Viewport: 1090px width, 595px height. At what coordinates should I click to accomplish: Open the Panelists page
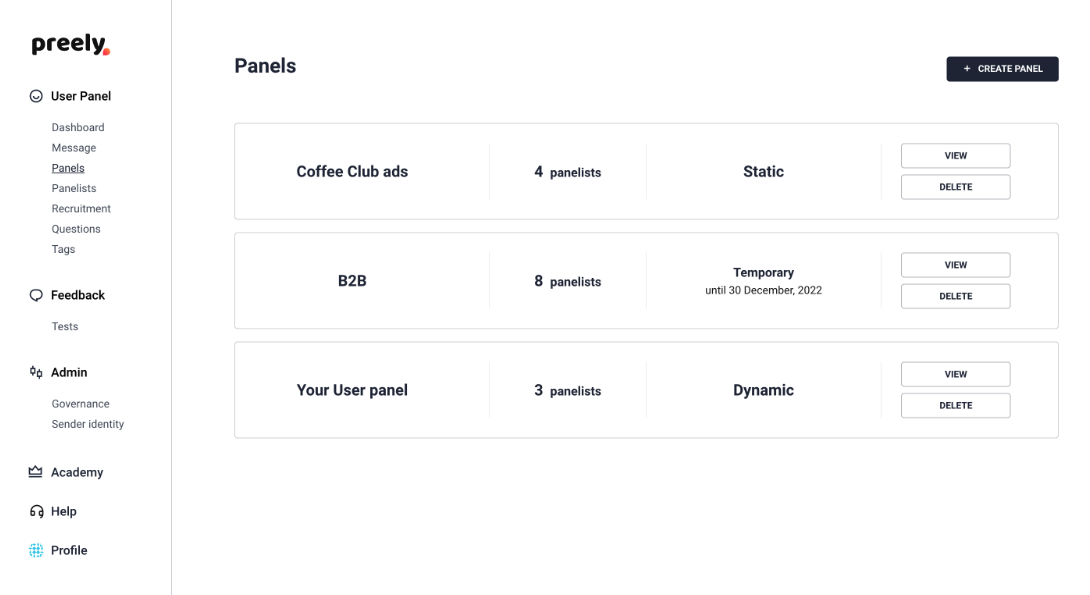(x=74, y=188)
